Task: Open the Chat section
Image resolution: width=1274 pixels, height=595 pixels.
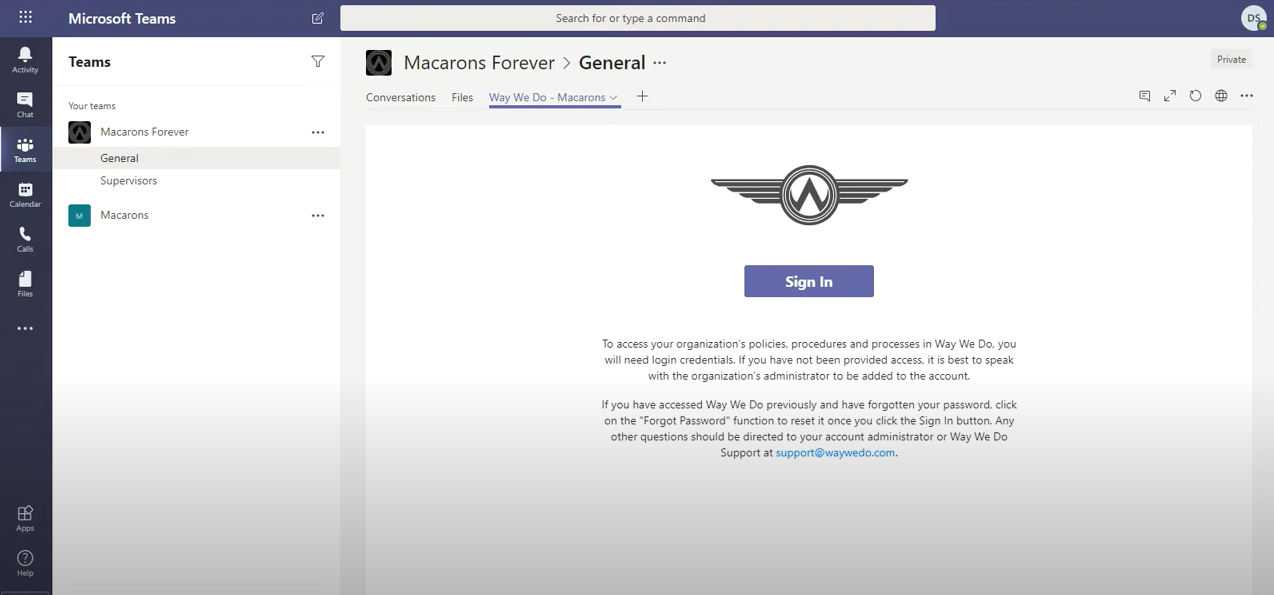Action: [x=25, y=104]
